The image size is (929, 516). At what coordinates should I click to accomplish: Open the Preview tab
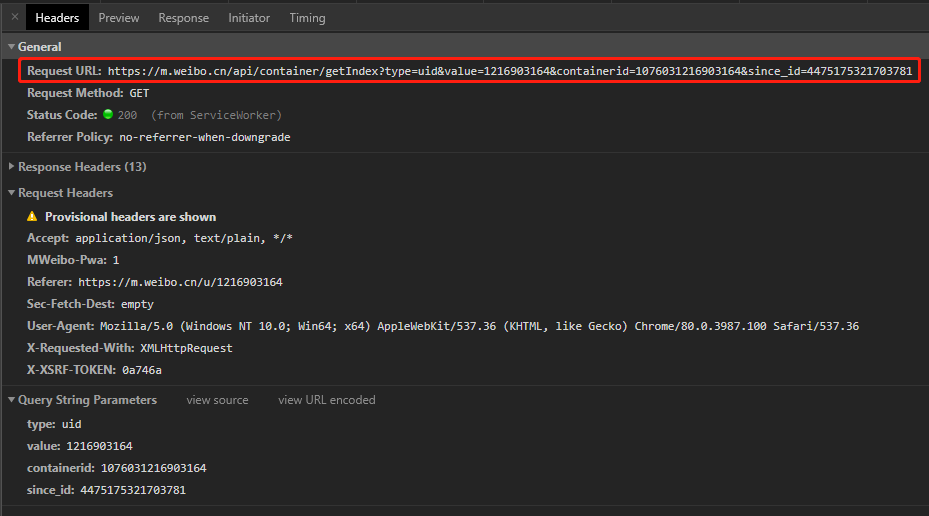[118, 18]
